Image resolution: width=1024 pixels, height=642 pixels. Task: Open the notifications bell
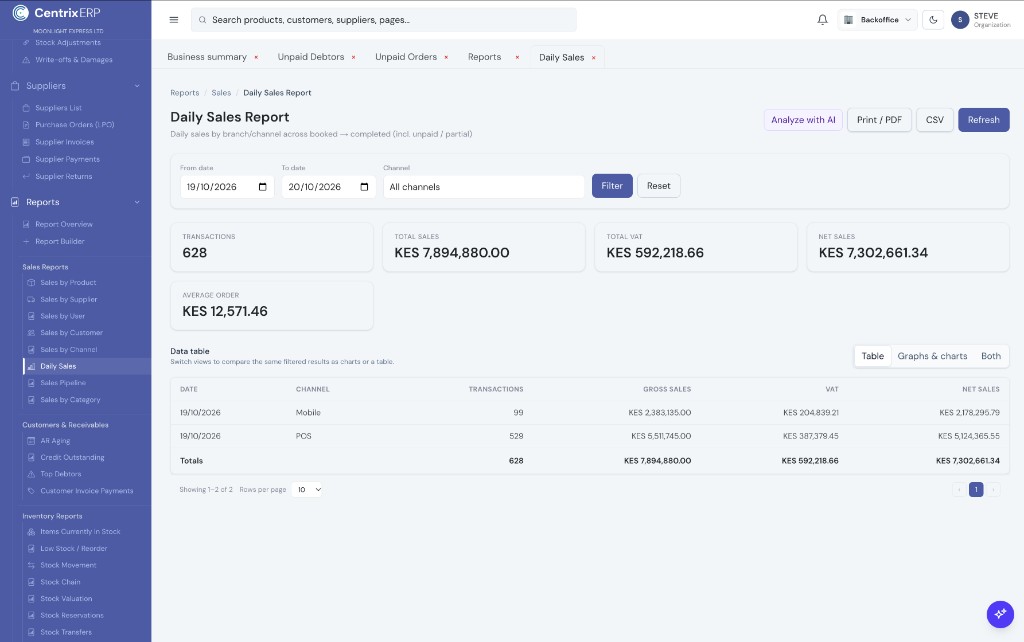tap(822, 20)
